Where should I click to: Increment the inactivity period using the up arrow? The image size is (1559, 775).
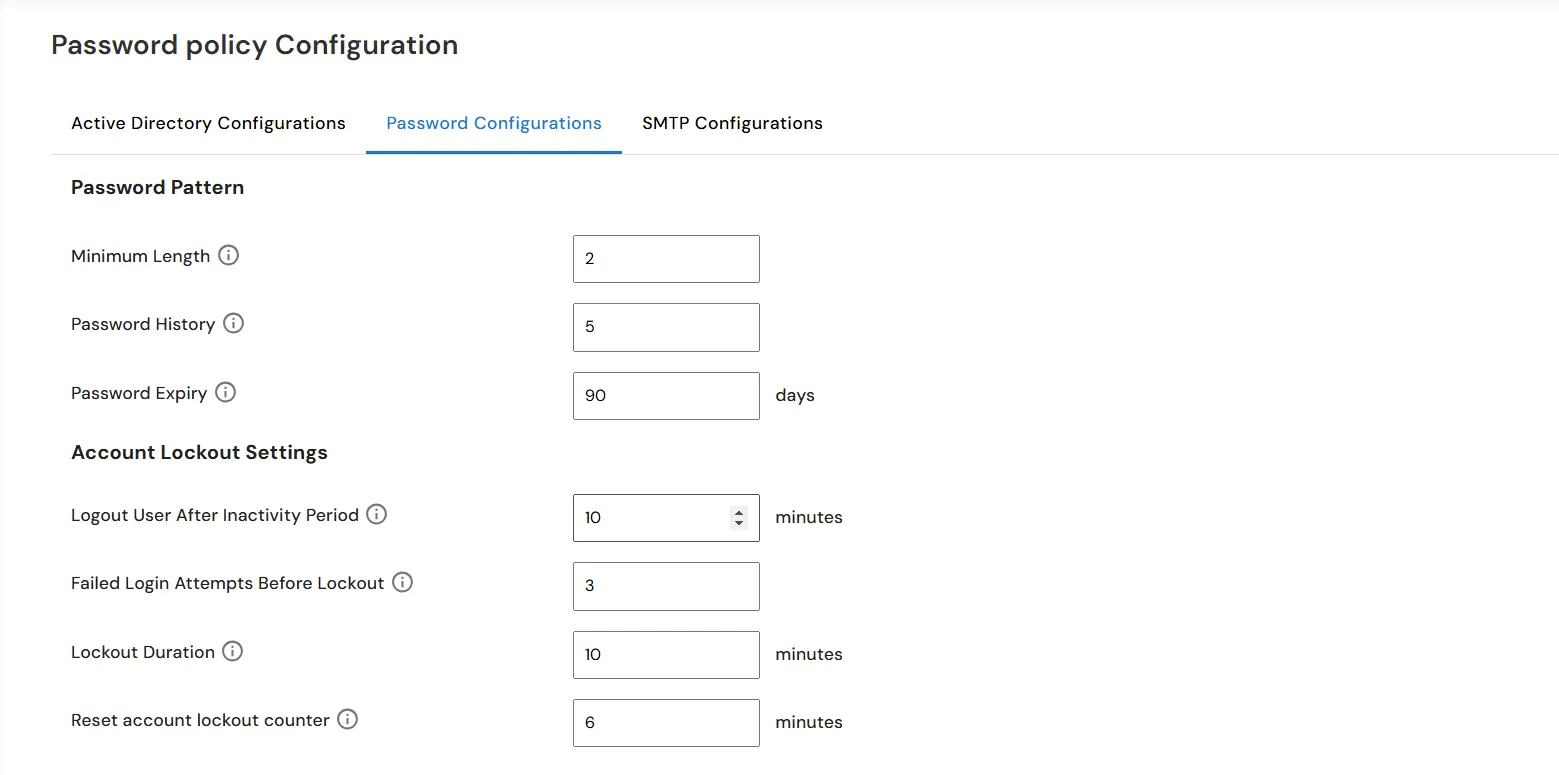738,511
